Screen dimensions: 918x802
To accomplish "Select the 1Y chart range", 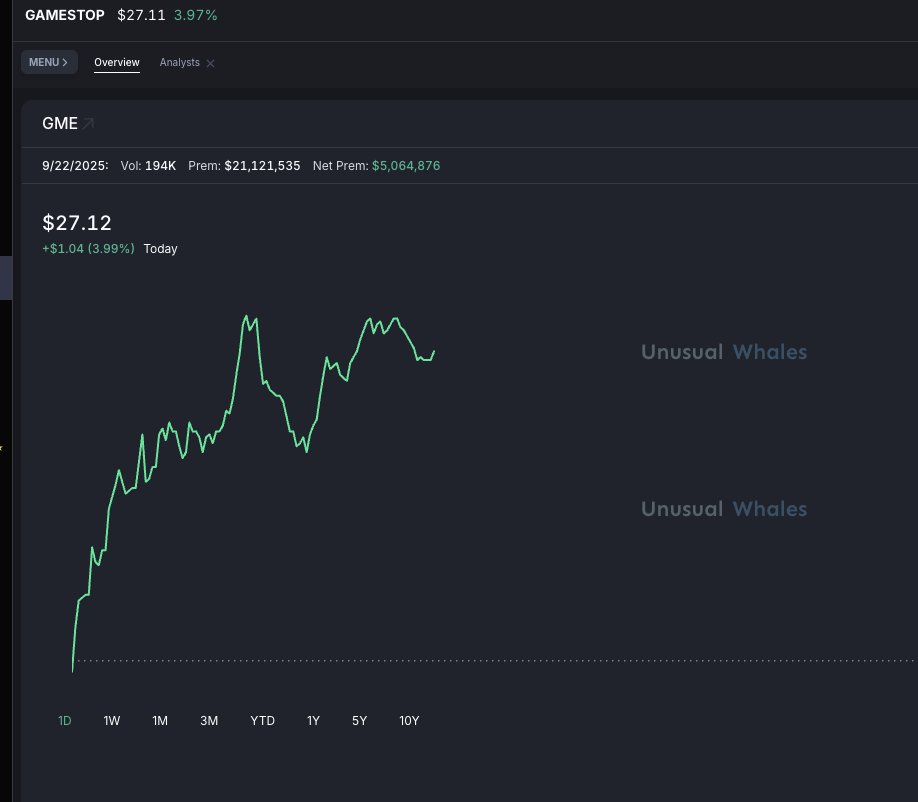I will click(x=313, y=720).
